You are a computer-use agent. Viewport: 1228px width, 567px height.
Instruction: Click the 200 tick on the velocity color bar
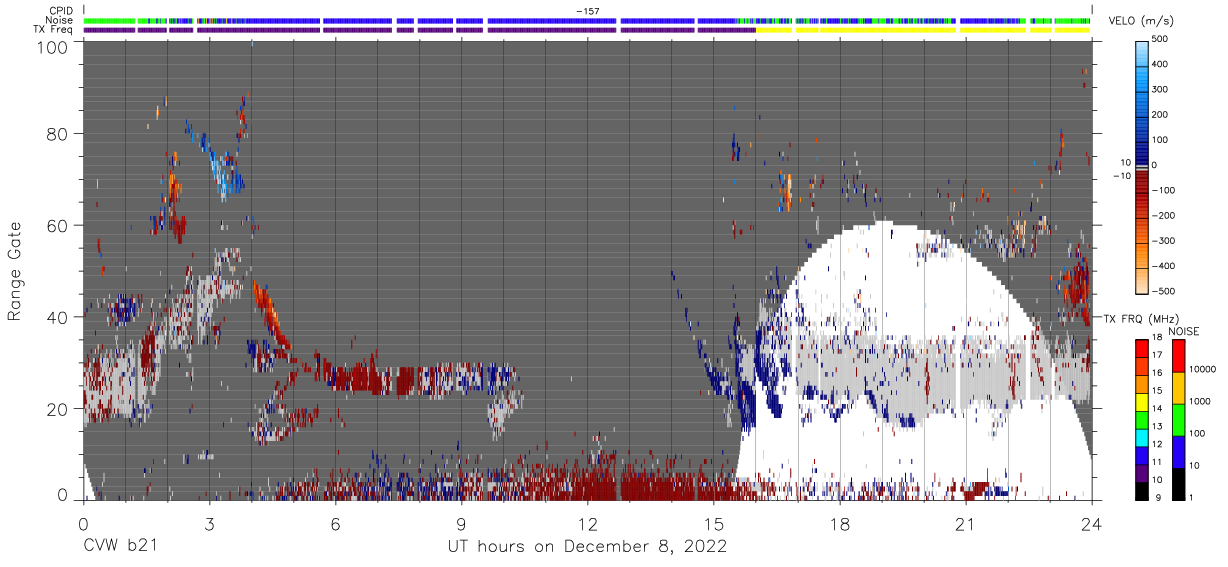1161,115
